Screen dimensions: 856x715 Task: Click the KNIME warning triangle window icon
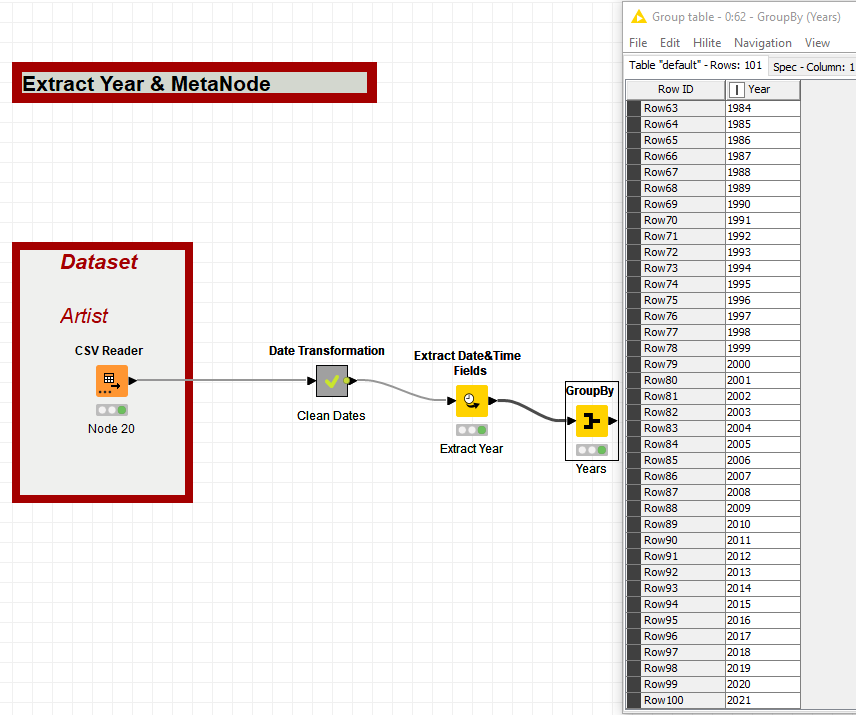click(639, 17)
